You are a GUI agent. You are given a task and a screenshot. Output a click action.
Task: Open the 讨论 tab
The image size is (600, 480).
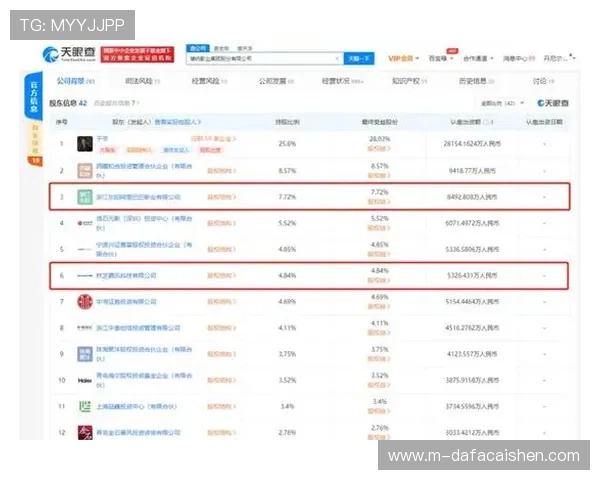(543, 81)
